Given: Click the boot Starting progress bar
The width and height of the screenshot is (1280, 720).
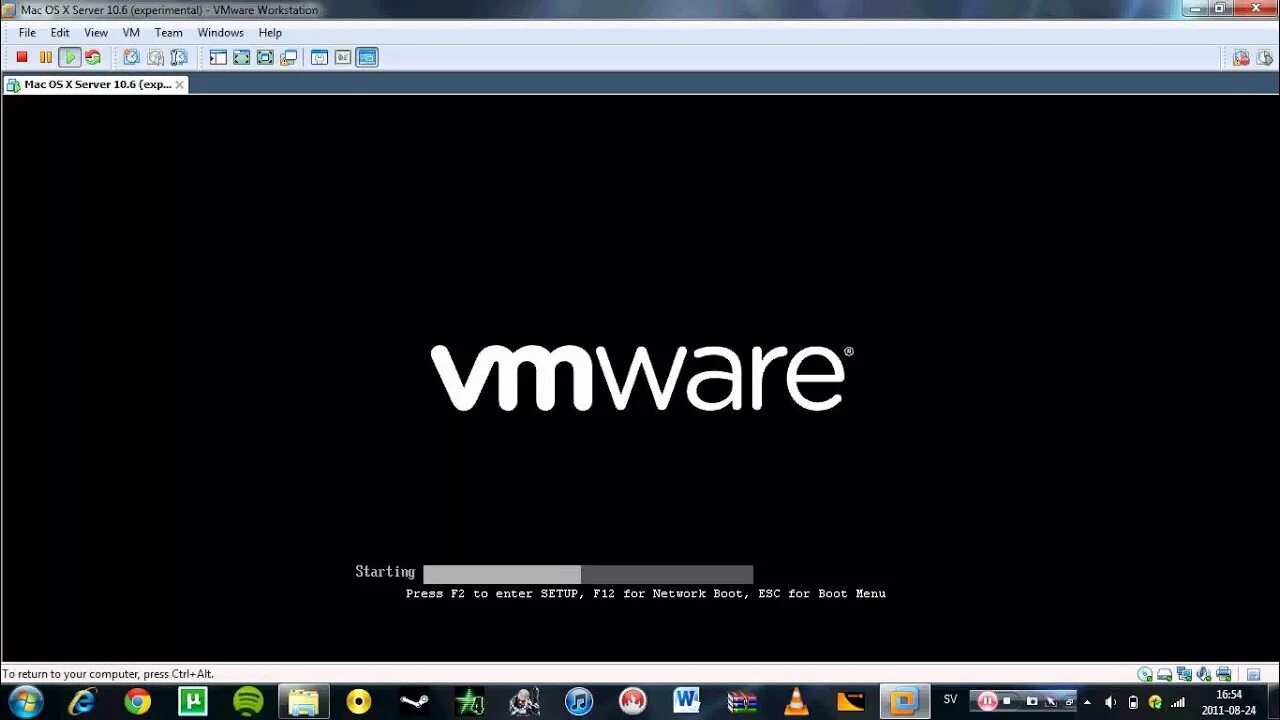Looking at the screenshot, I should (588, 574).
